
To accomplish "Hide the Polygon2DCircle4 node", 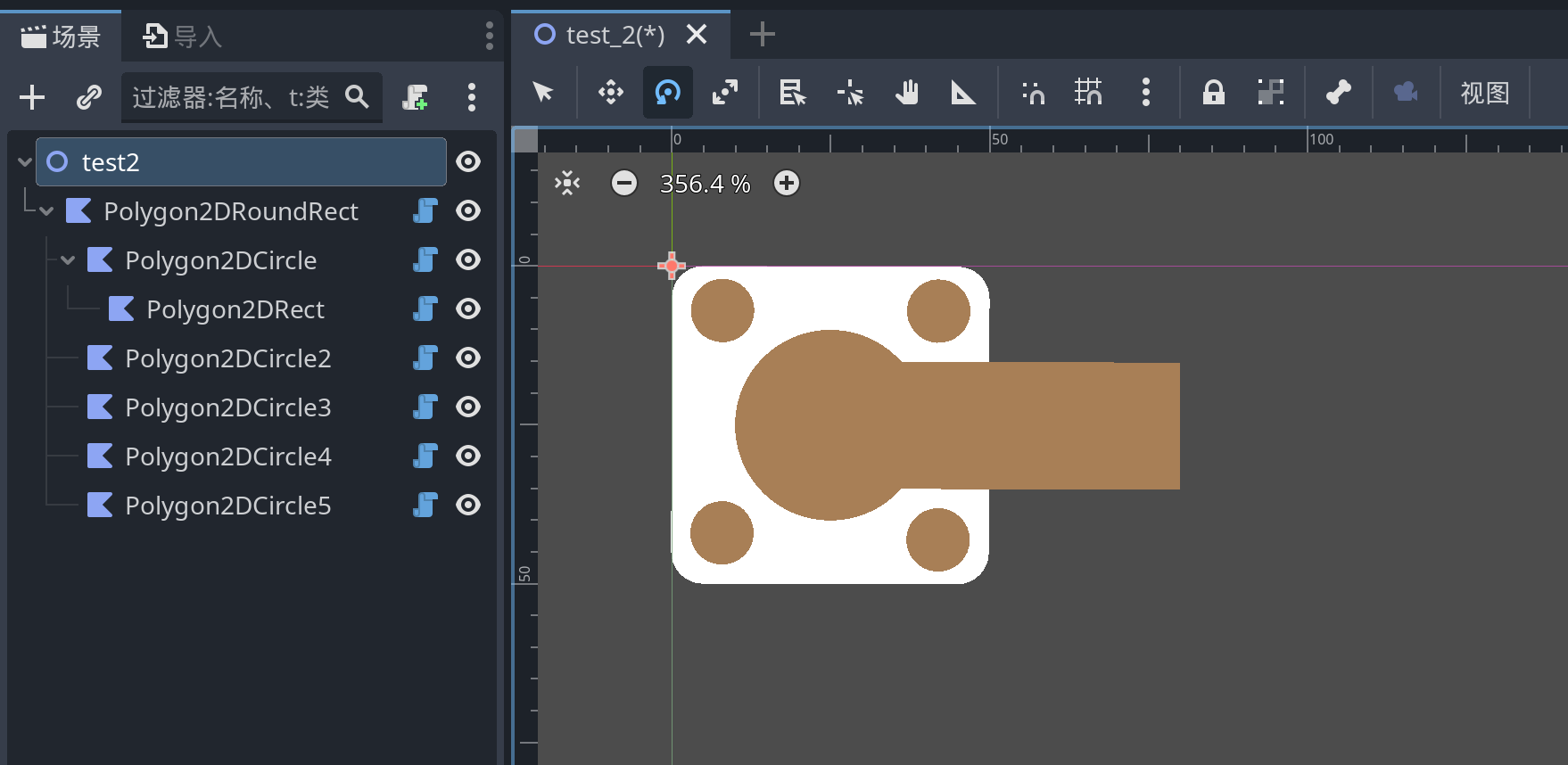I will [468, 456].
